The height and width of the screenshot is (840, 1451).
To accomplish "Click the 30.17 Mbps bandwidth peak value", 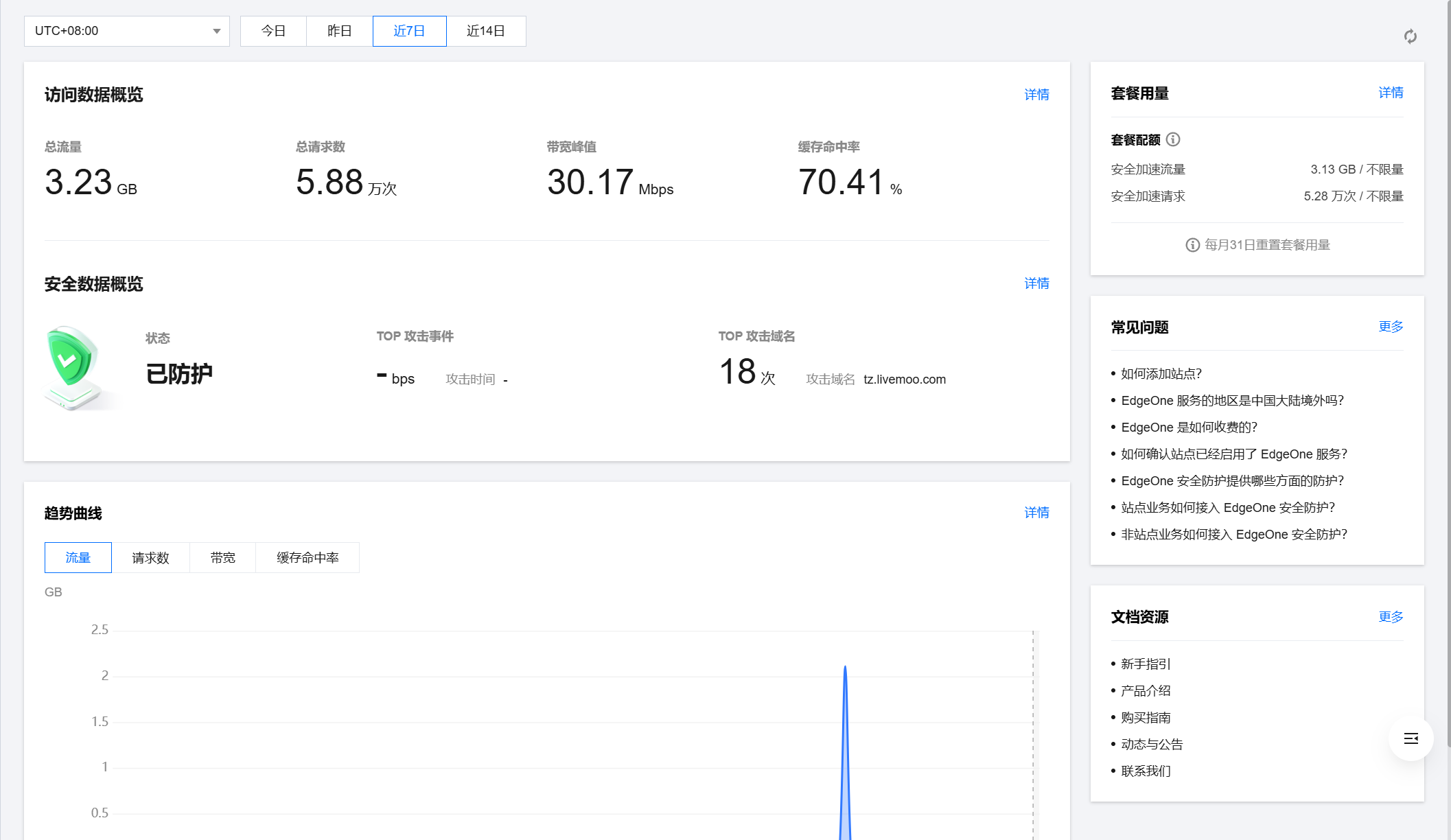I will [x=610, y=183].
